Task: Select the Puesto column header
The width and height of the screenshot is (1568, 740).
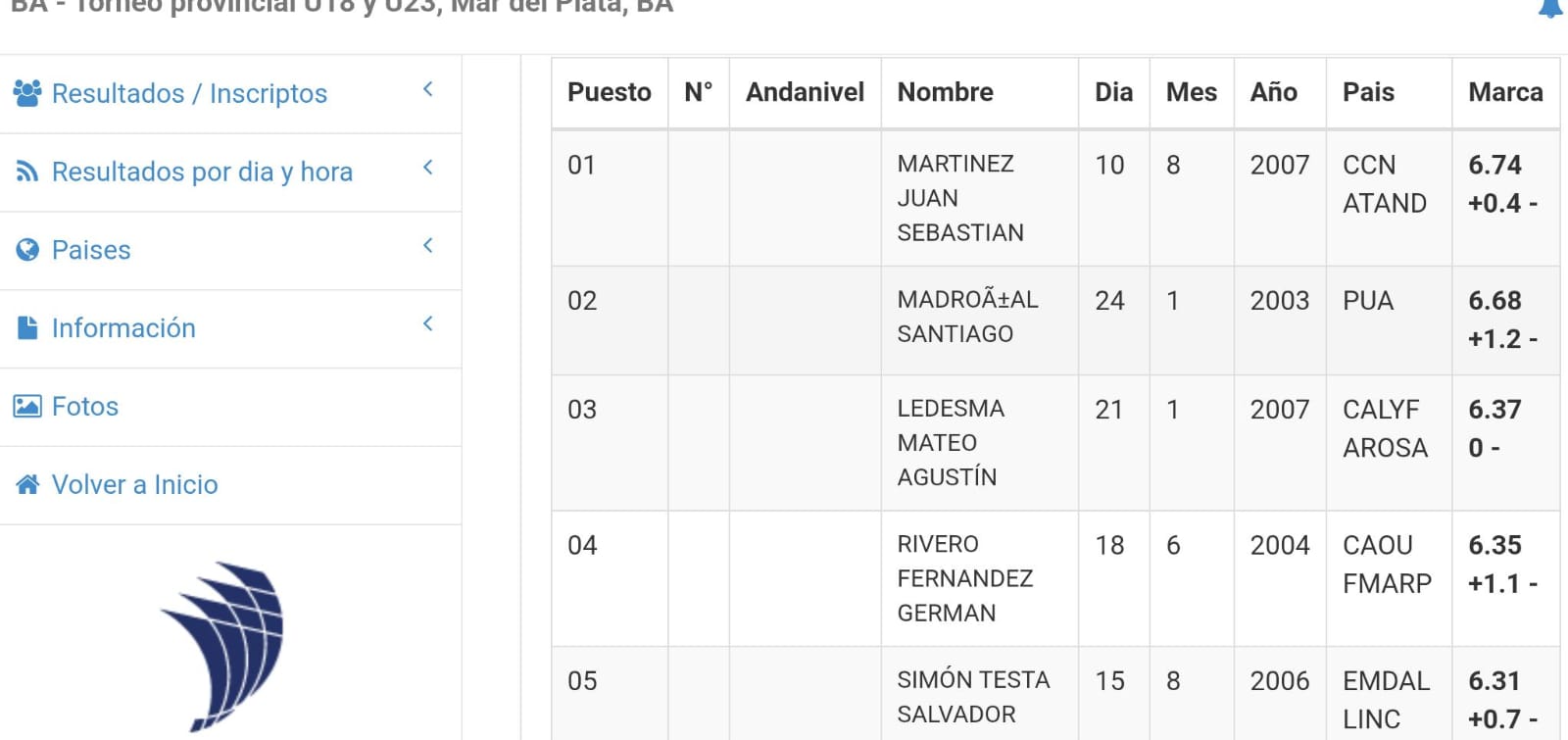Action: [x=610, y=92]
